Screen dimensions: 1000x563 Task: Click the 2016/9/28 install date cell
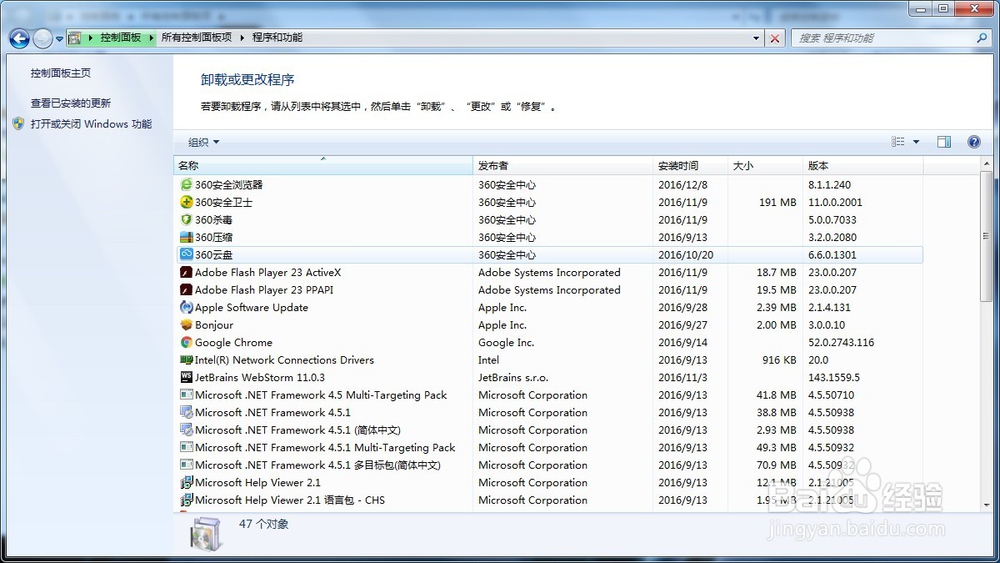[x=683, y=307]
